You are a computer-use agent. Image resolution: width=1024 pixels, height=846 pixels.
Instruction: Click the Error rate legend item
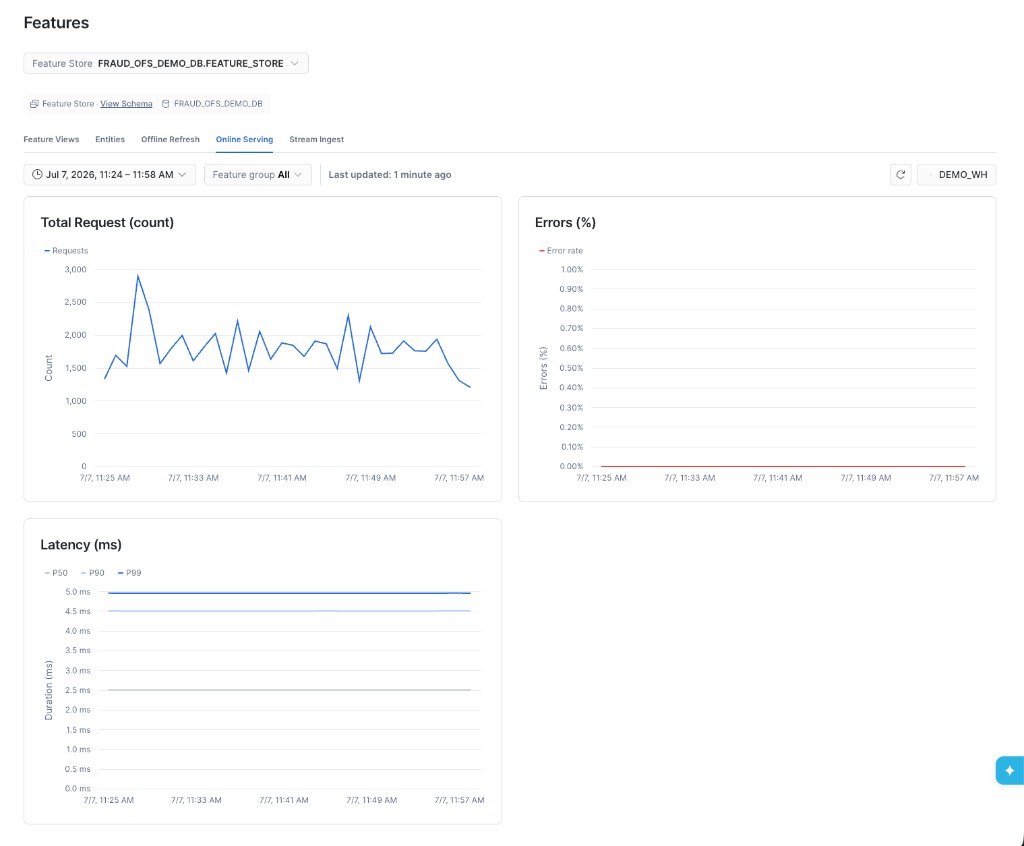[x=561, y=251]
